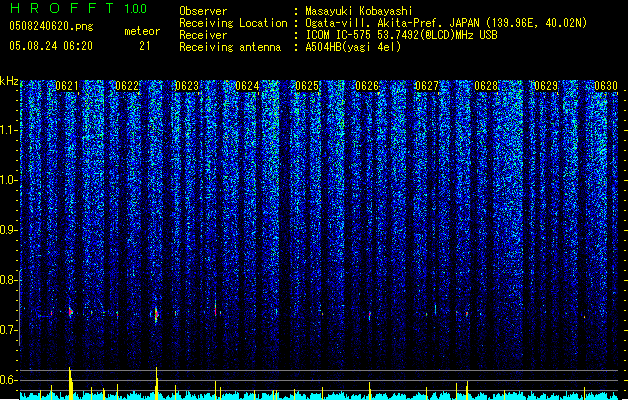Screen dimensions: 629x400
Task: Click the yellow power spike below 0626
Action: (369, 391)
